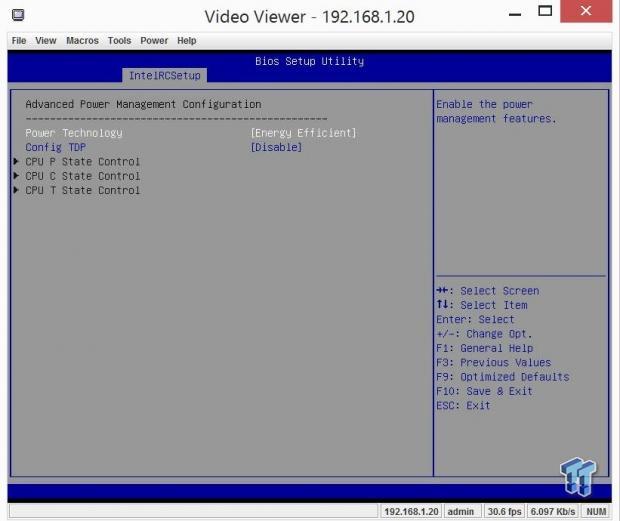The image size is (620, 521).
Task: Open the File menu
Action: (19, 41)
